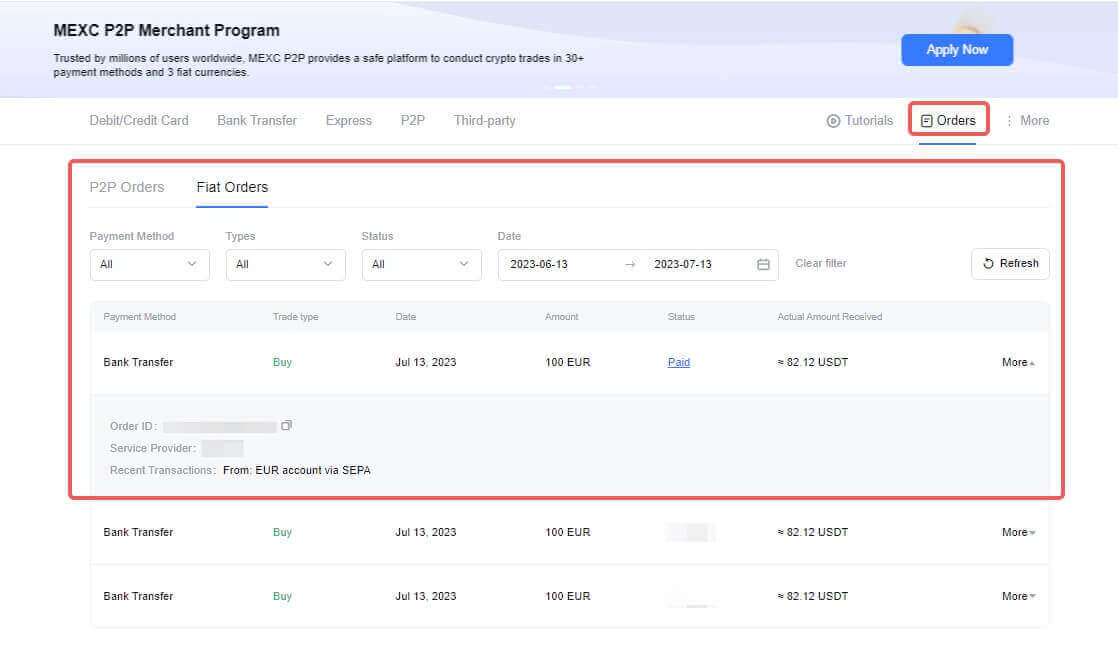Expand the Types filter dropdown
The width and height of the screenshot is (1118, 650).
click(285, 264)
